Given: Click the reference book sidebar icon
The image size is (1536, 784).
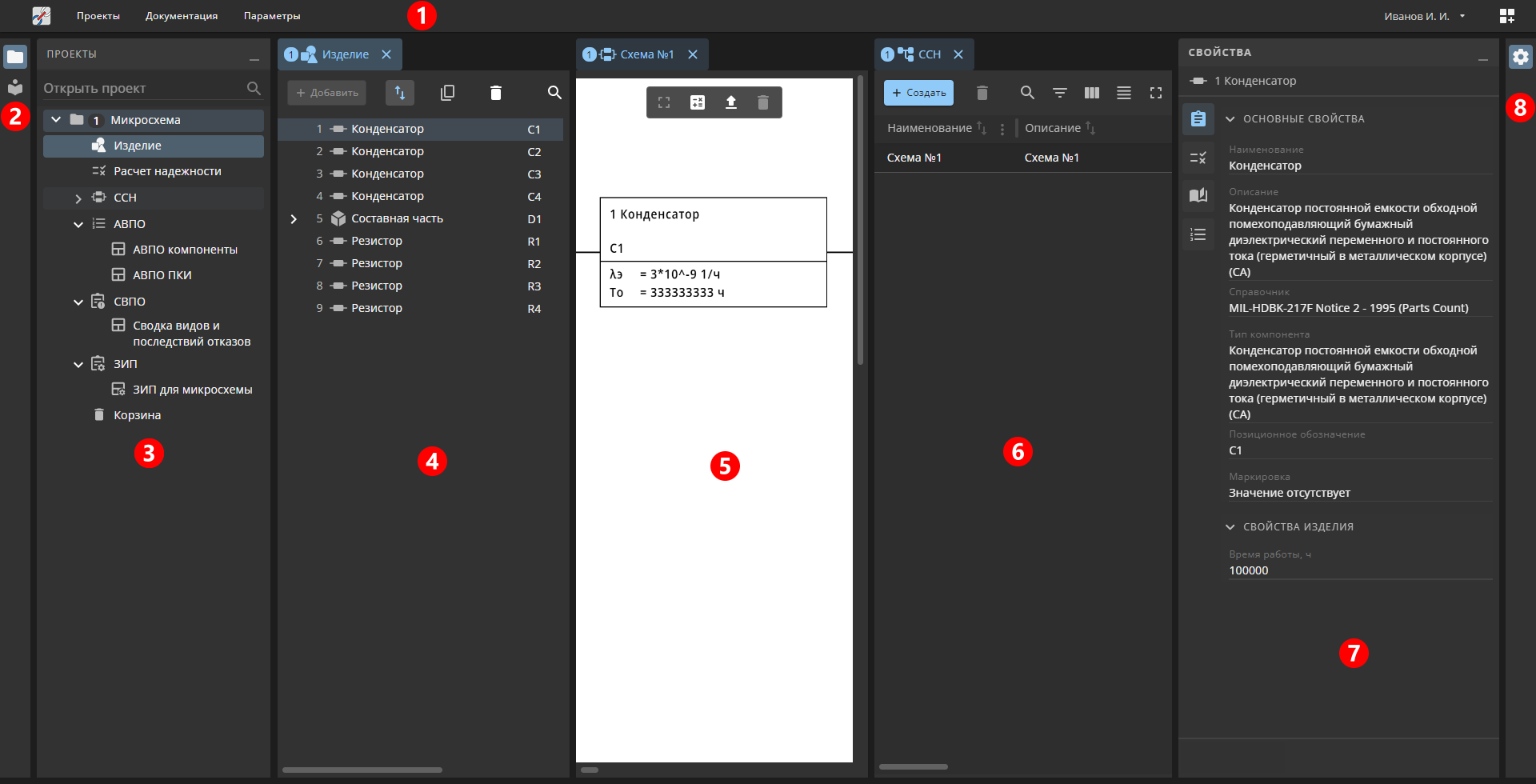Looking at the screenshot, I should click(x=15, y=87).
